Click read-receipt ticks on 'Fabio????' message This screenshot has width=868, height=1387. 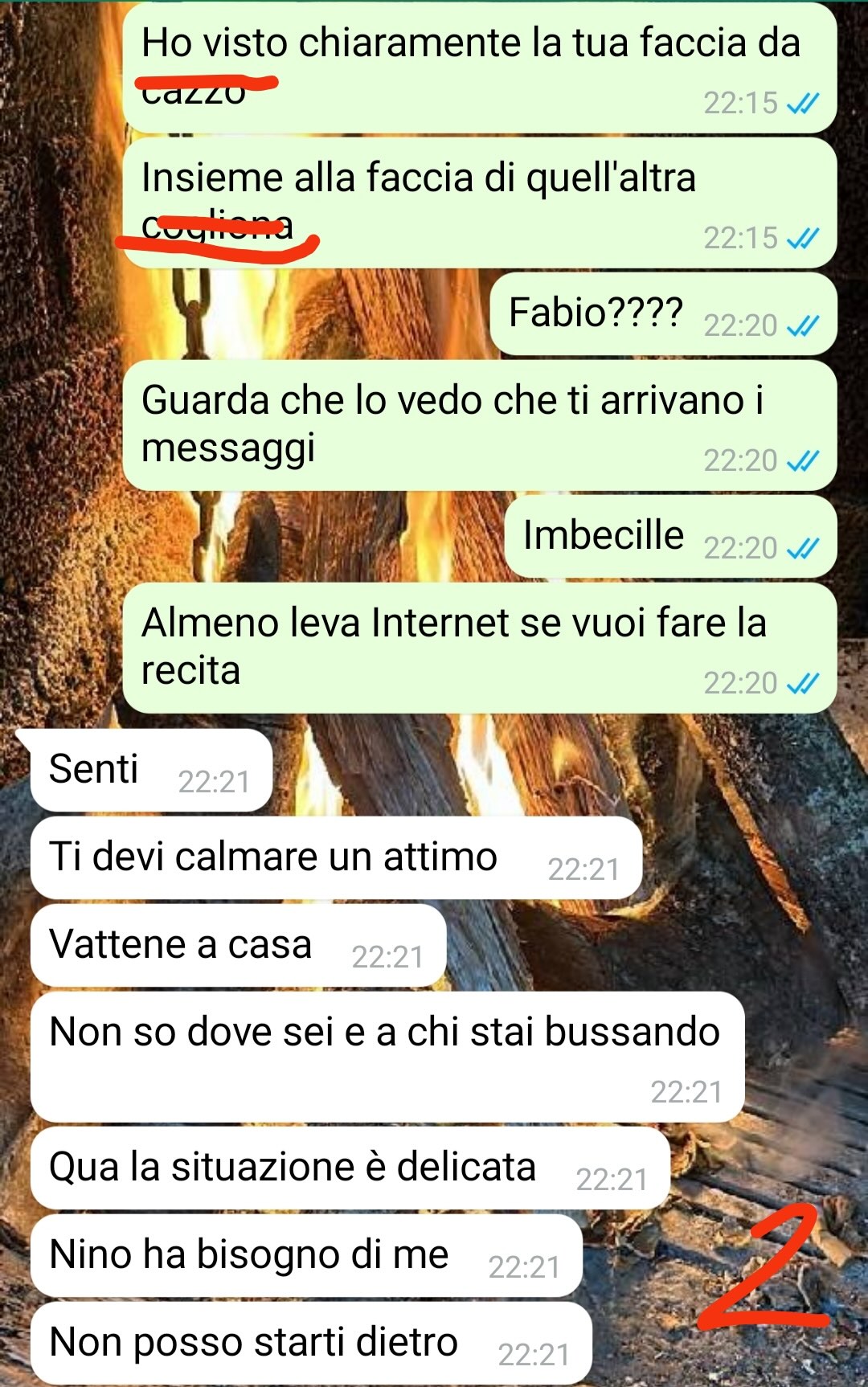coord(802,325)
